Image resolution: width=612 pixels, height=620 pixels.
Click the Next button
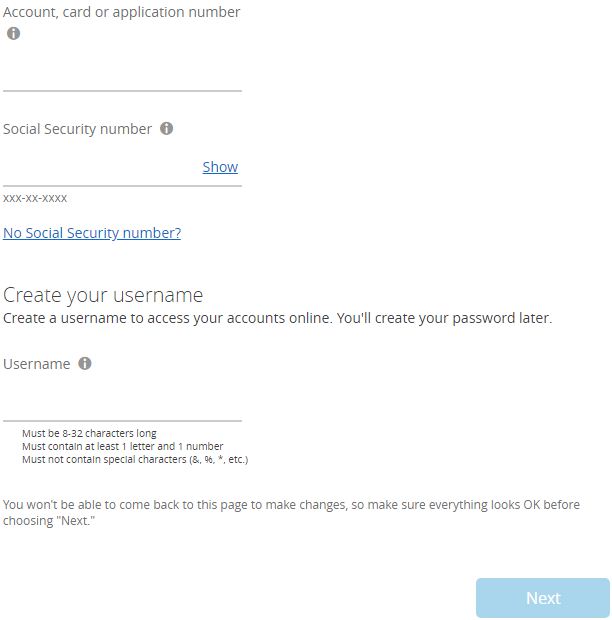tap(543, 598)
